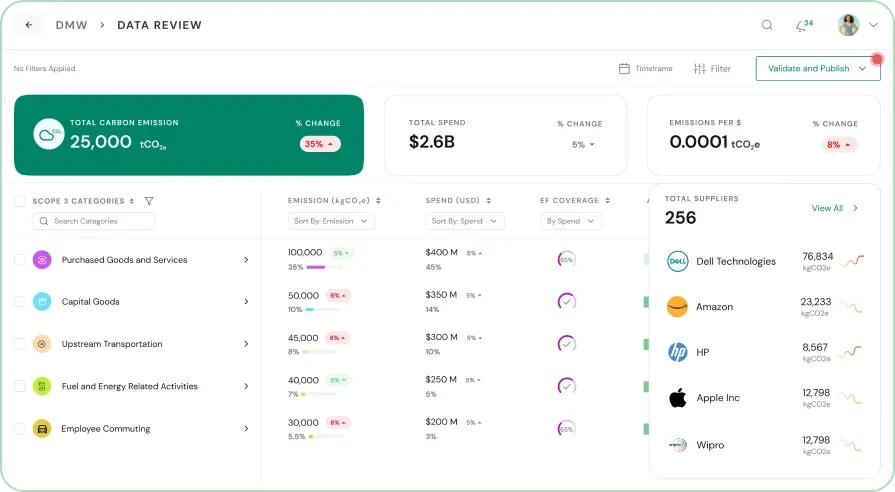Click the categories funnel filter icon
This screenshot has height=492, width=895.
(x=149, y=201)
